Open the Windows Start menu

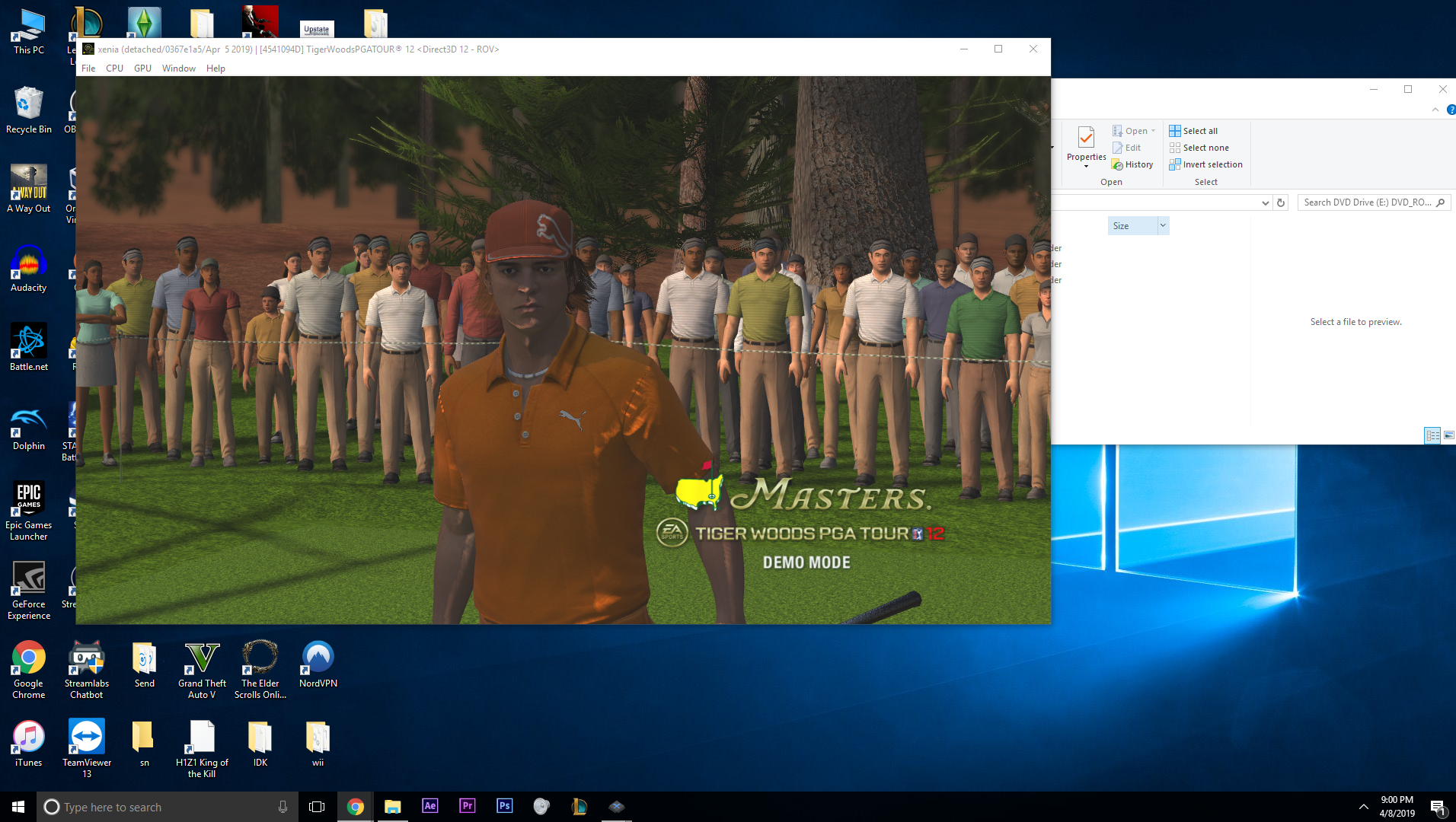coord(18,807)
